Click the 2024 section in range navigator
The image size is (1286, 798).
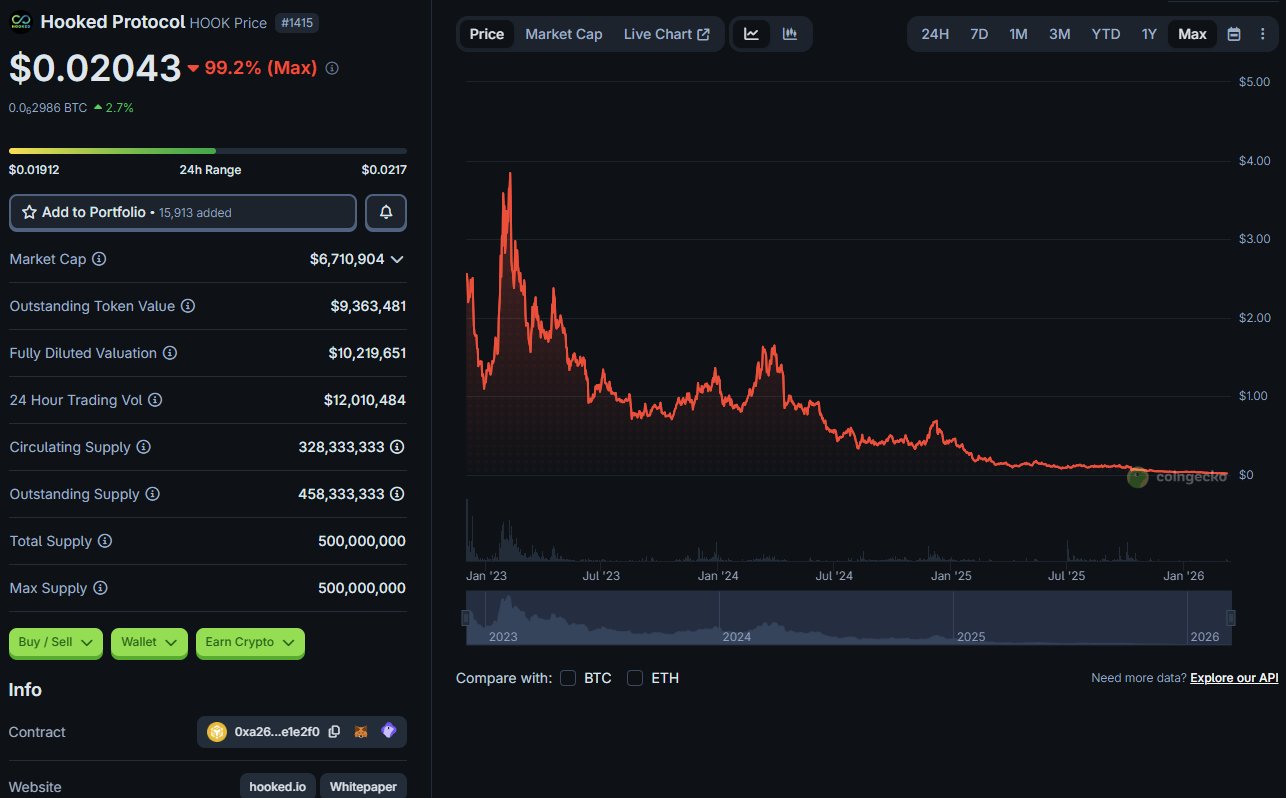point(836,618)
